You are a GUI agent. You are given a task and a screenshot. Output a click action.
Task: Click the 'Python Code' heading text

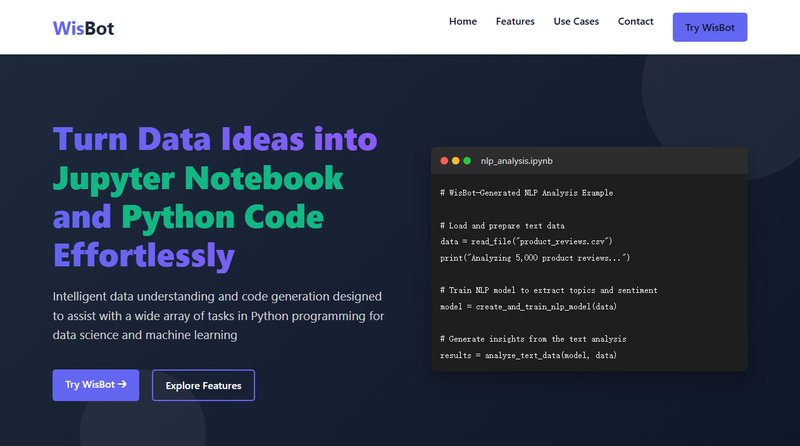point(222,217)
